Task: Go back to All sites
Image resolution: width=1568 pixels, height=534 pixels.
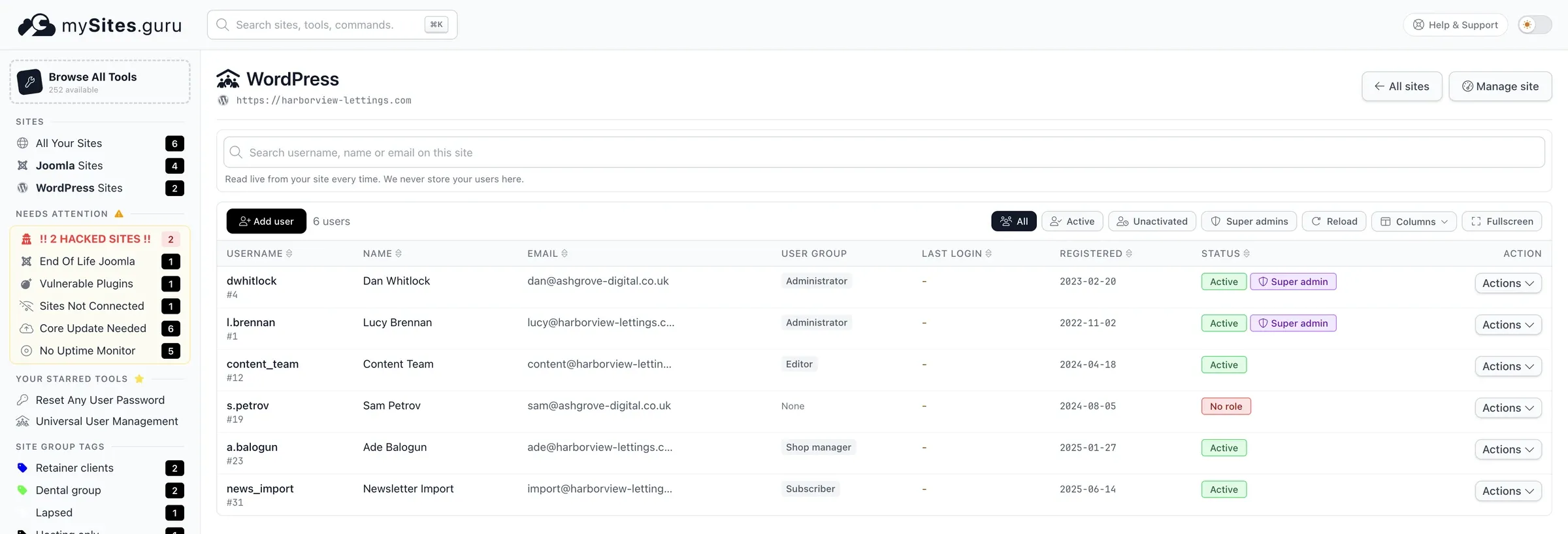Action: (1401, 86)
